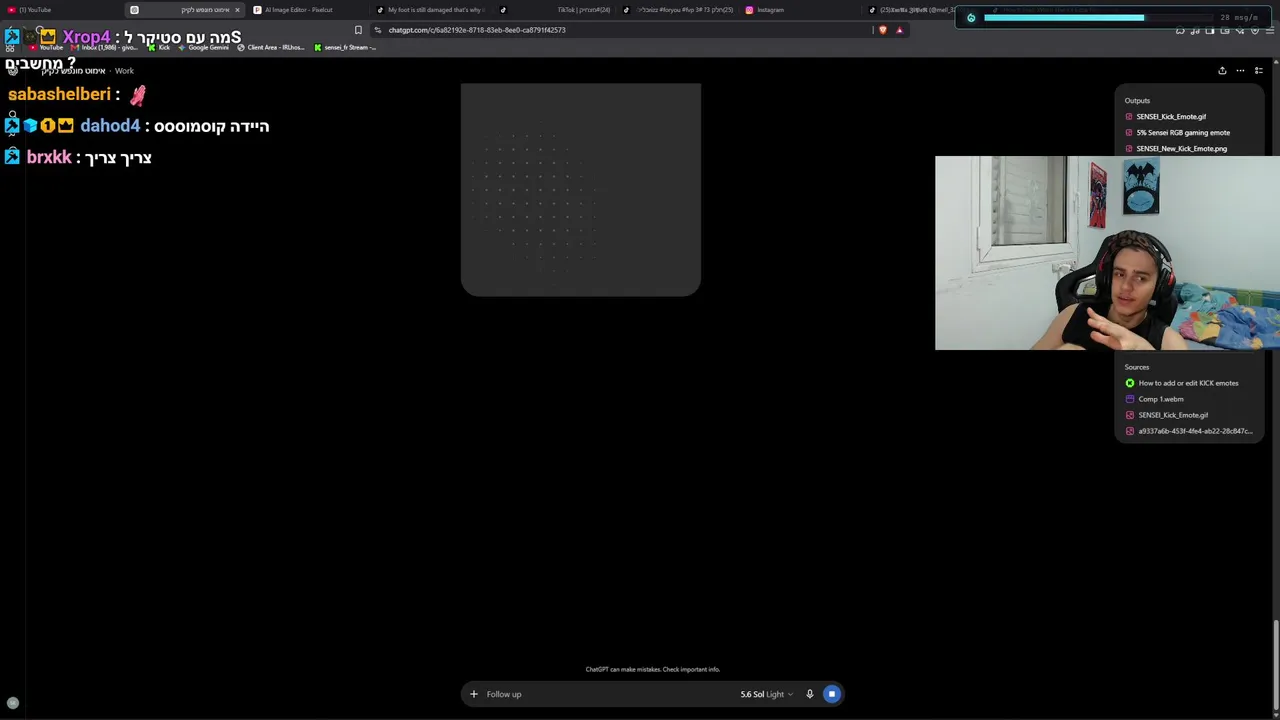
Task: Click the address bar URL
Action: 477,30
